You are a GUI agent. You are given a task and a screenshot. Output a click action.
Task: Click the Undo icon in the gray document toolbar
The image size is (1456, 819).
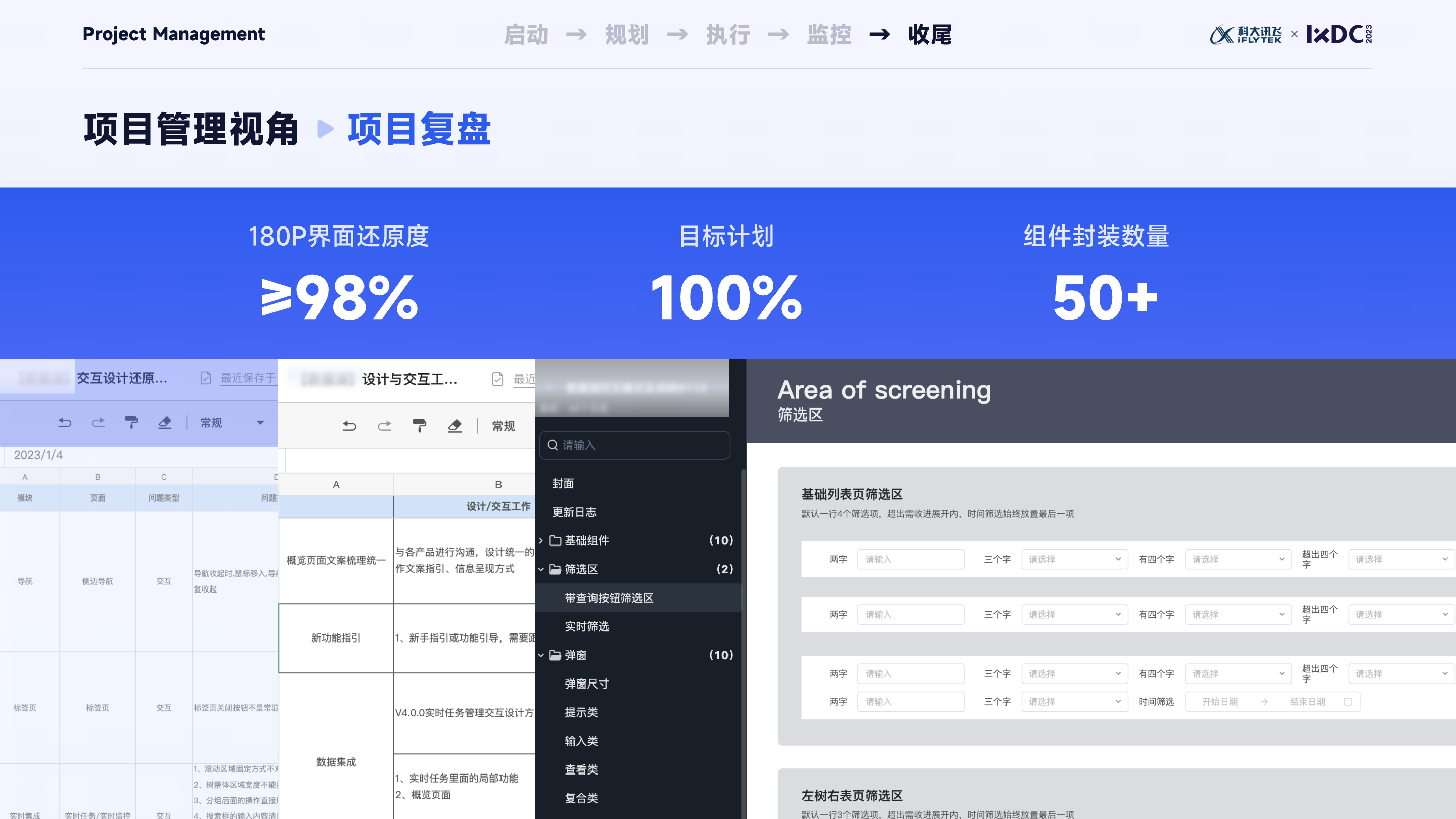pyautogui.click(x=350, y=426)
